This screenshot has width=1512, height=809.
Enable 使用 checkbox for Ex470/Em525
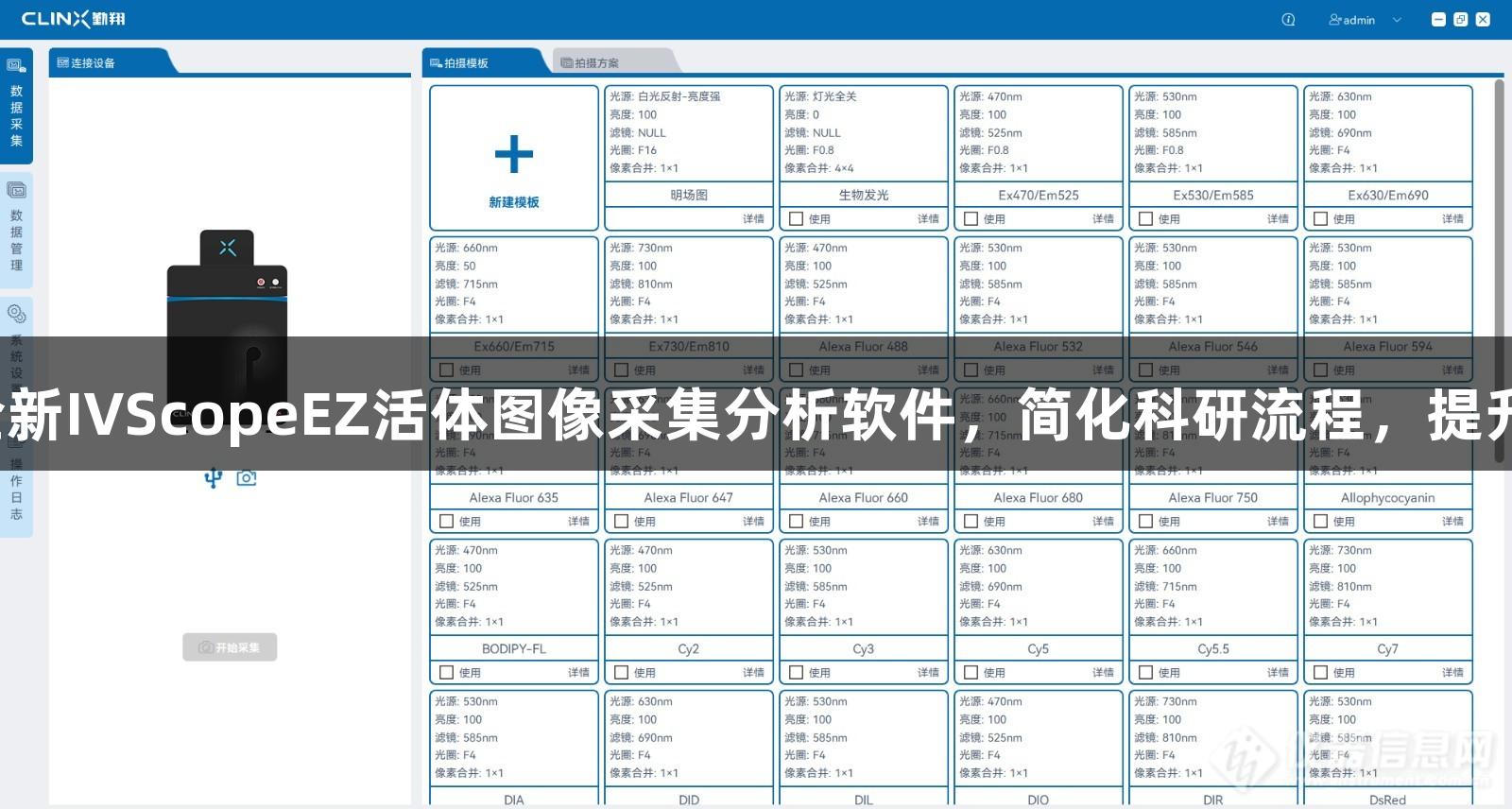(971, 219)
